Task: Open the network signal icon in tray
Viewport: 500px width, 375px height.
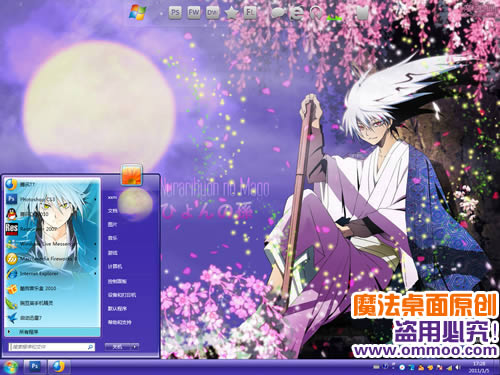Action: point(449,368)
